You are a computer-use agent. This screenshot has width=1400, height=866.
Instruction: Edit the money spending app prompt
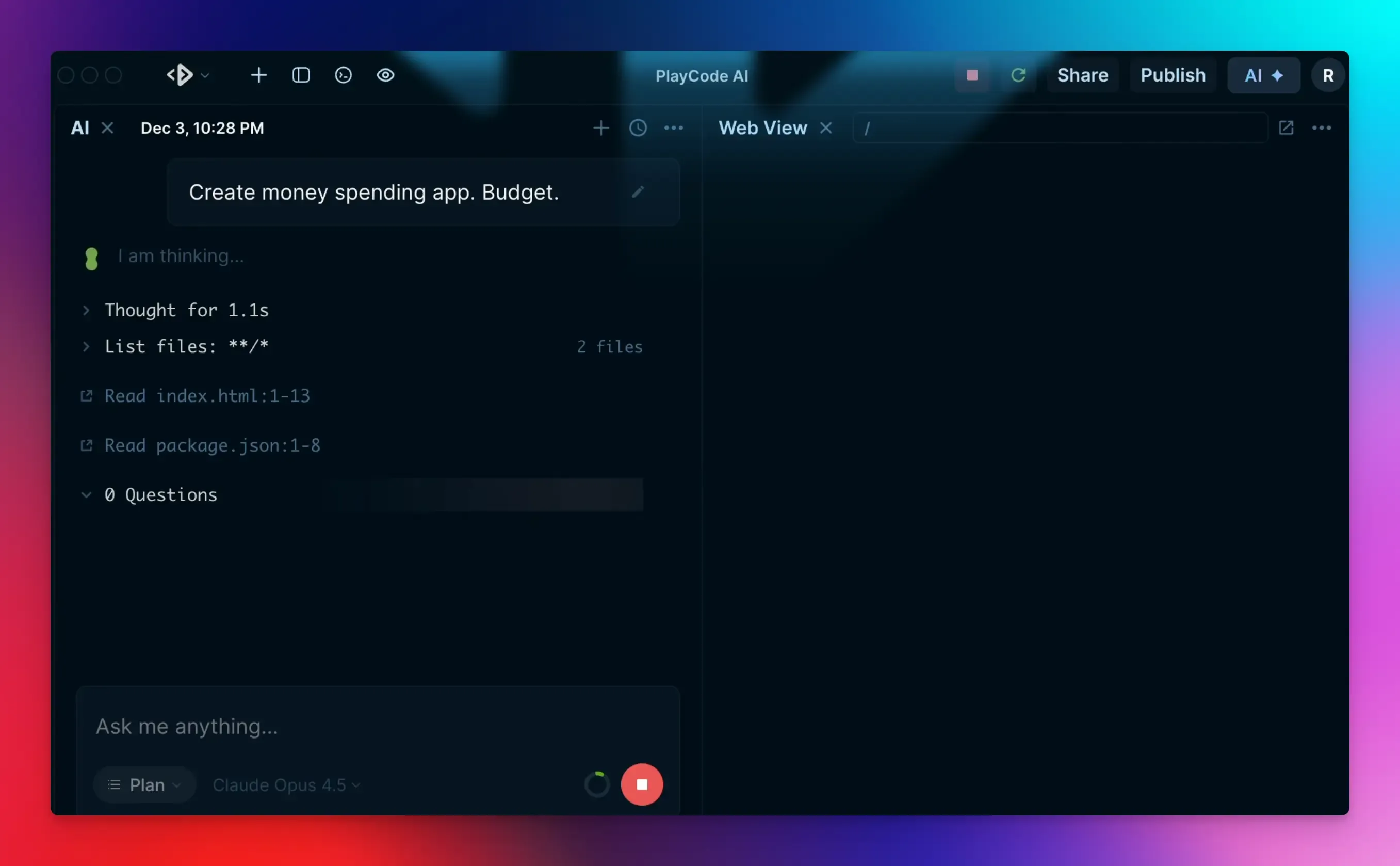pos(638,192)
